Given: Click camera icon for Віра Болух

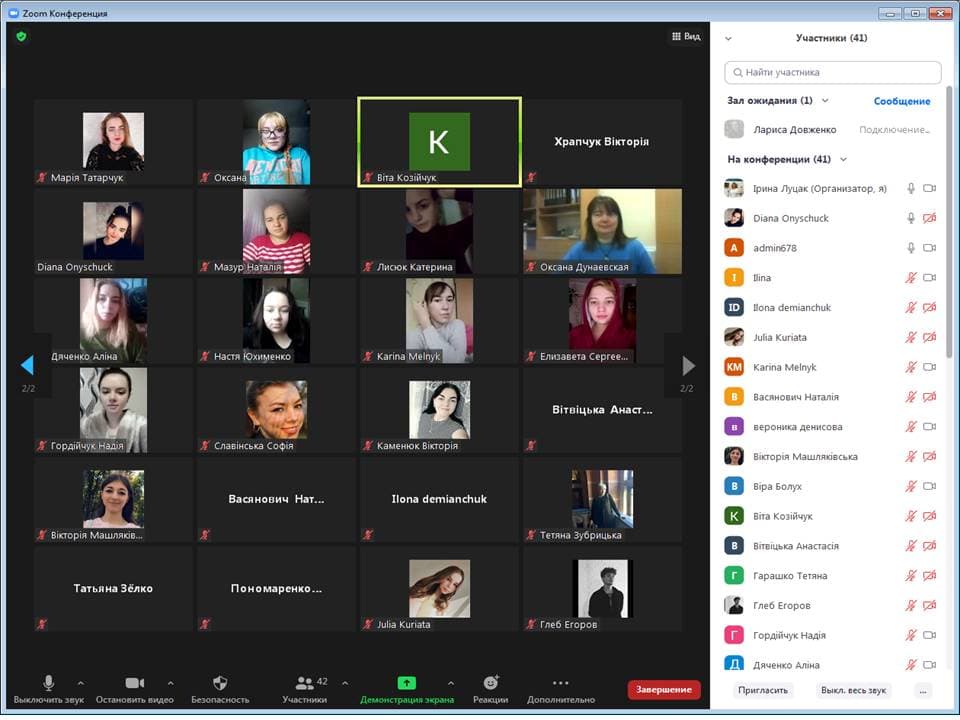Looking at the screenshot, I should point(929,486).
